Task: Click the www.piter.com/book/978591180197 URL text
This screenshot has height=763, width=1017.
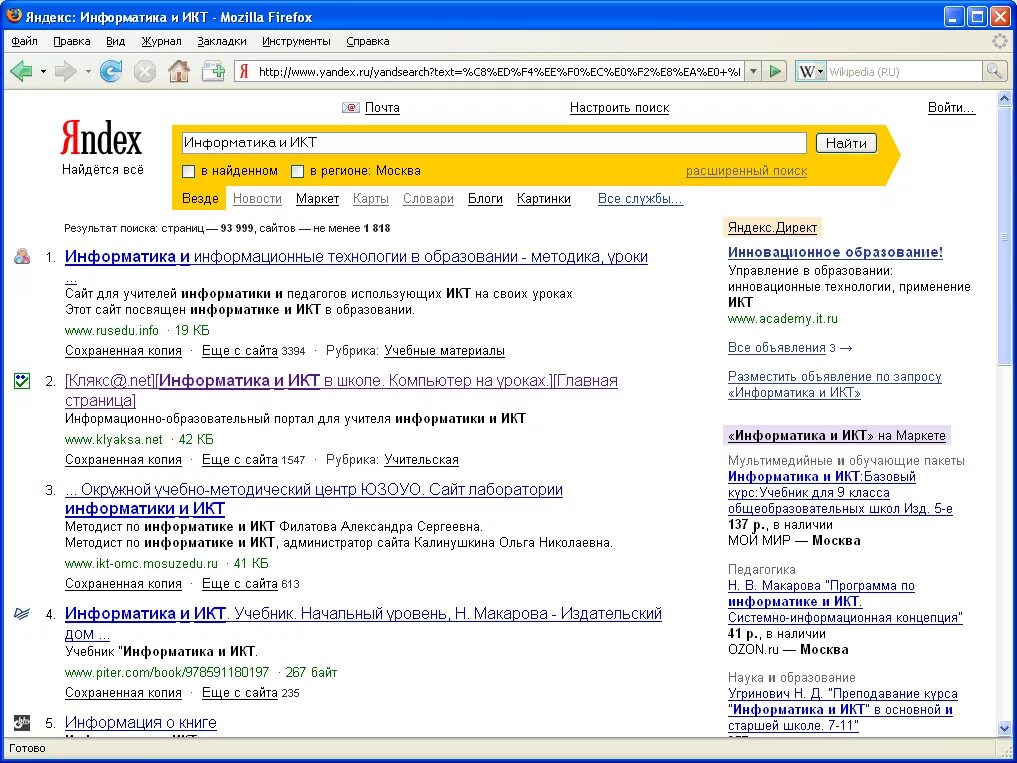Action: point(167,672)
